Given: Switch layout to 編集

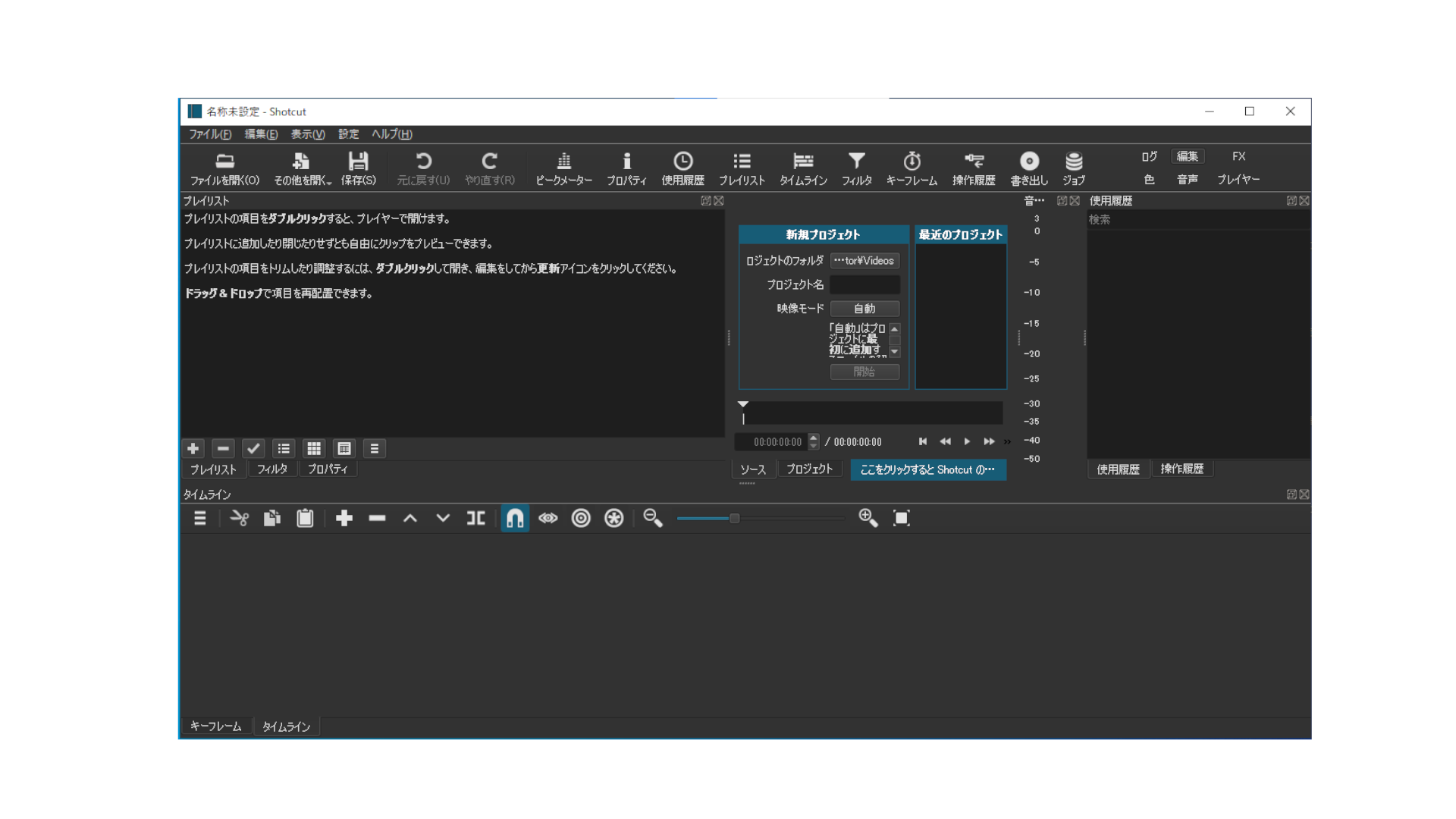Looking at the screenshot, I should click(1188, 156).
